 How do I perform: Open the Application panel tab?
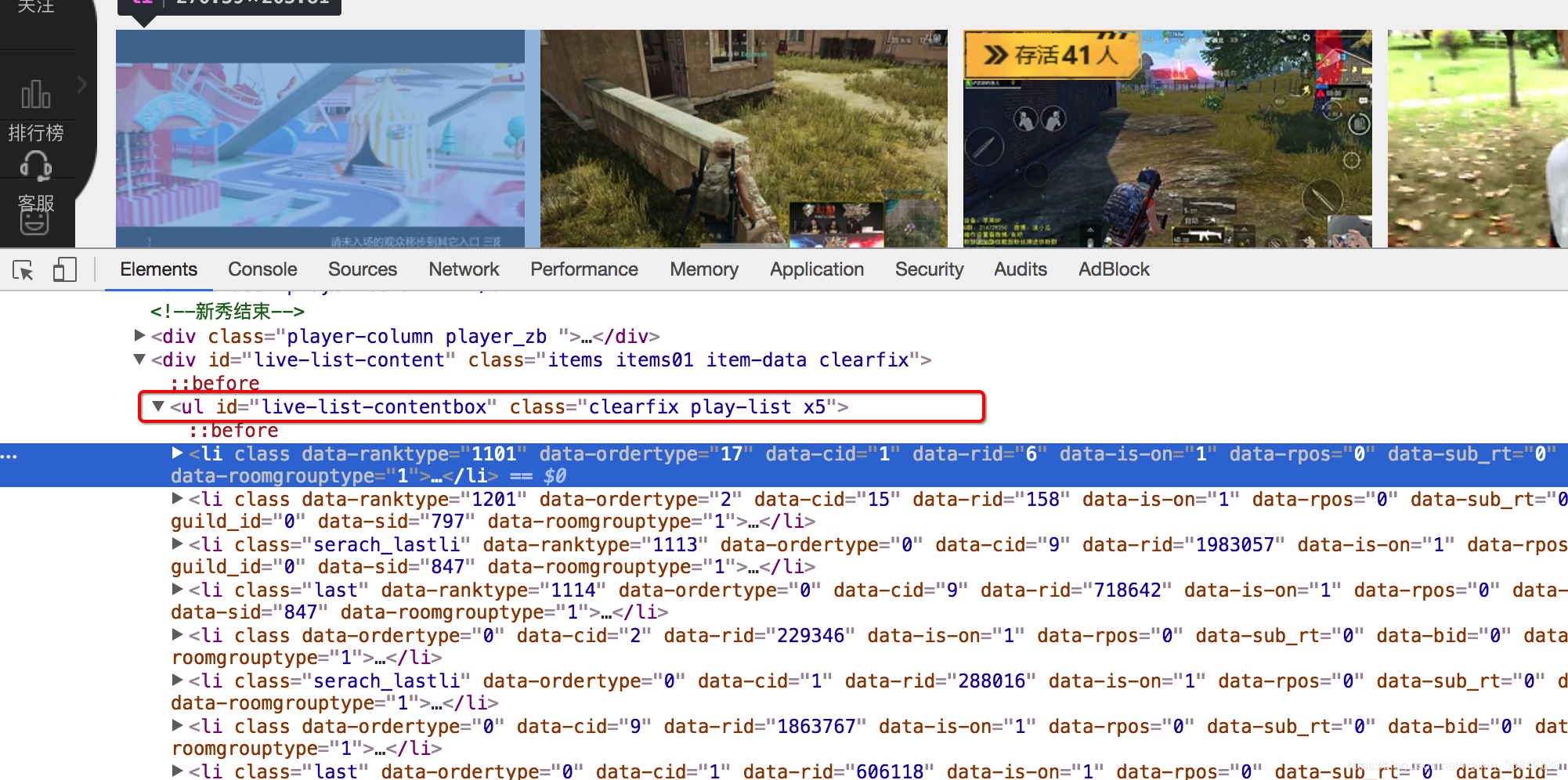[x=816, y=269]
